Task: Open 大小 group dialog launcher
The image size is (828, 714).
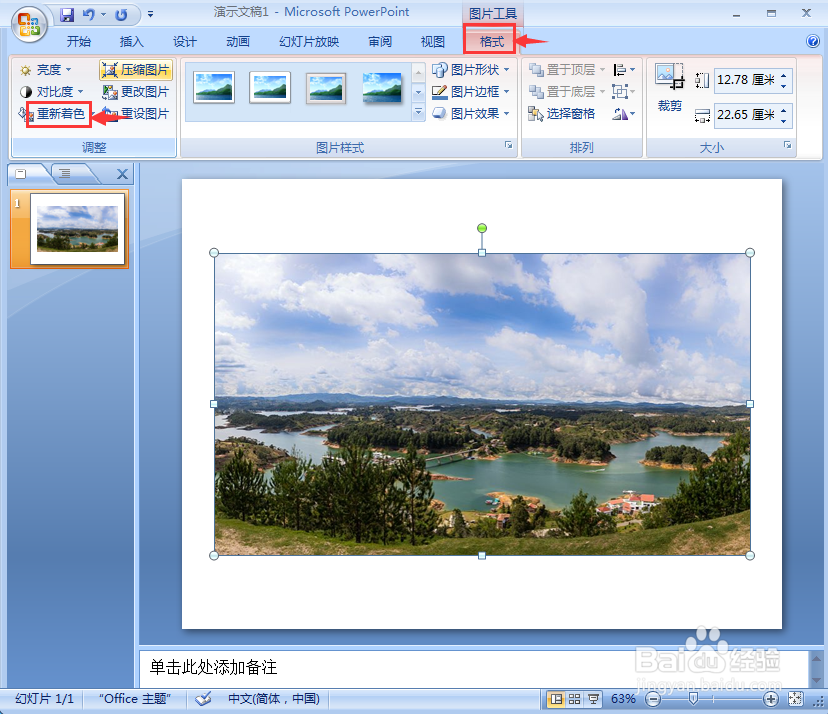Action: 788,145
